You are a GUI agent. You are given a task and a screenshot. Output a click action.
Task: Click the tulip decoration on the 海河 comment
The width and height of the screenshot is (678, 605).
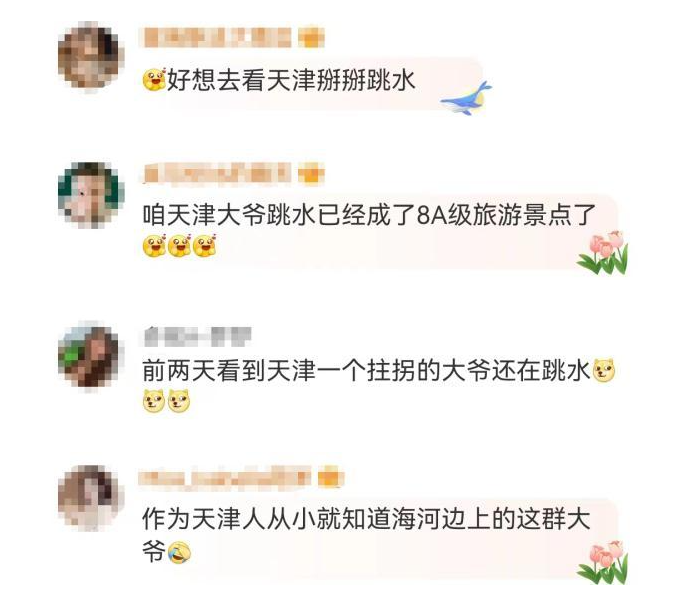click(603, 561)
